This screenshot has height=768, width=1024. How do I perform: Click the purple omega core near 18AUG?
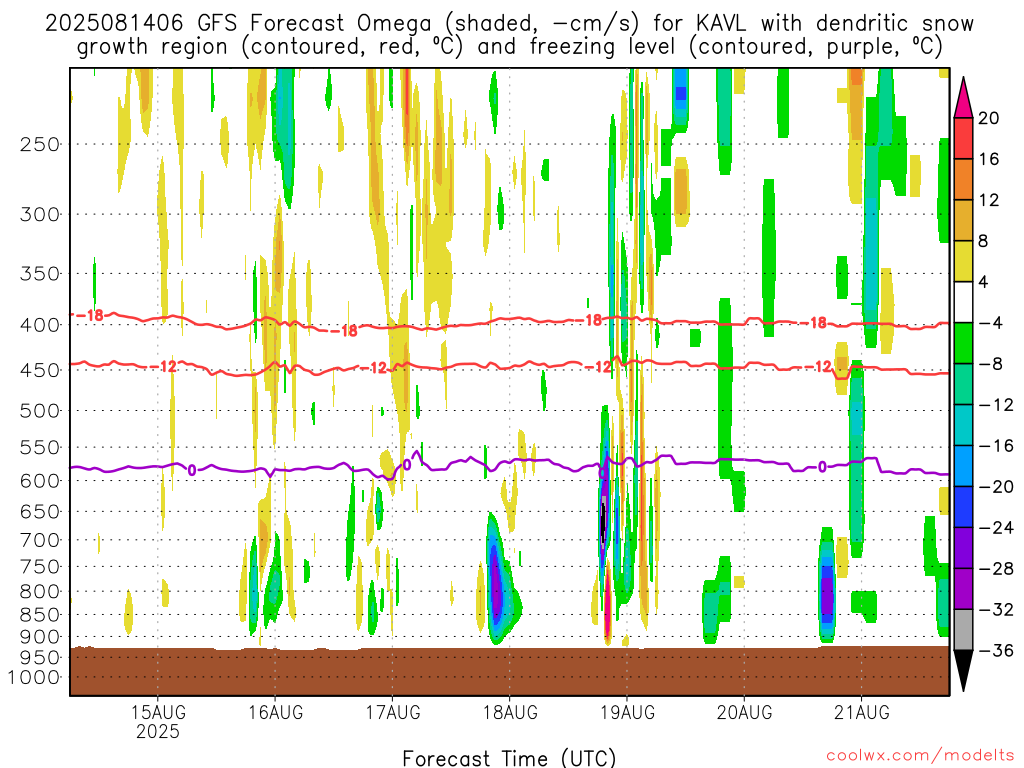pos(497,590)
